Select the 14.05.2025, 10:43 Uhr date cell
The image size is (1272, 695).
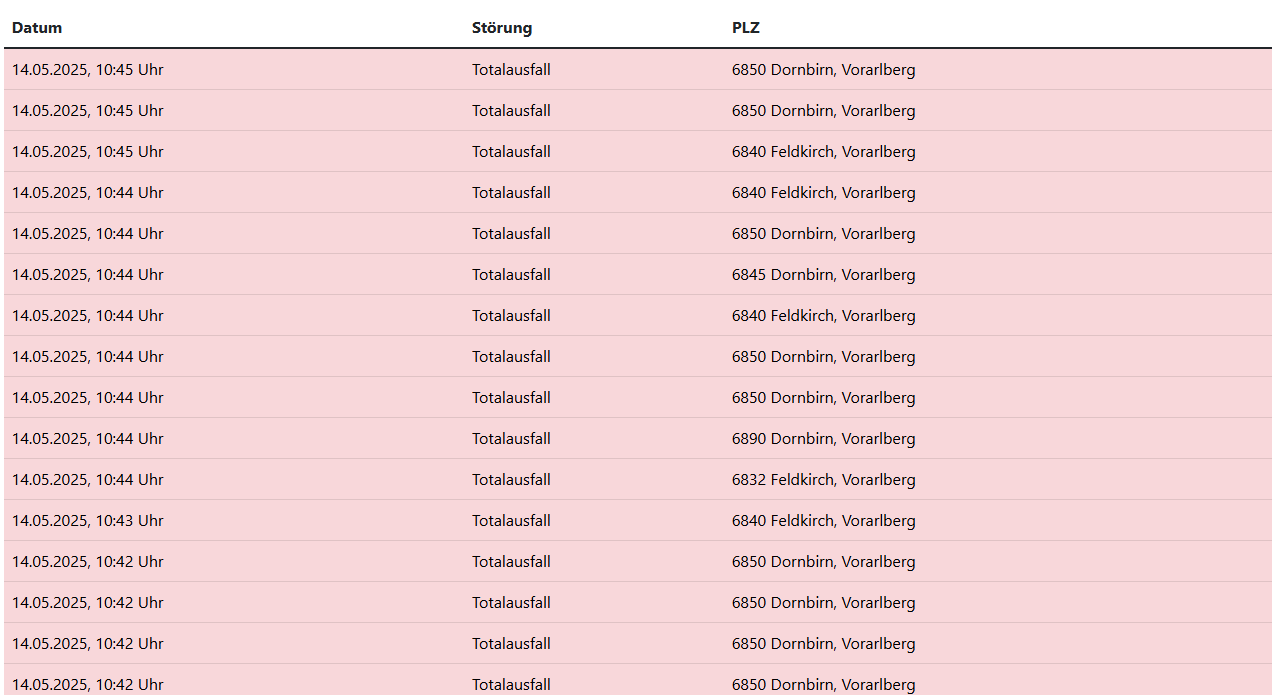[x=88, y=521]
